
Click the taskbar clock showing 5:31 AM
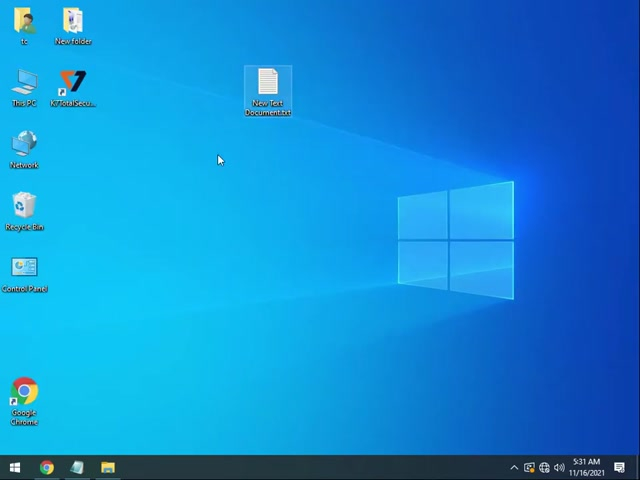(586, 467)
